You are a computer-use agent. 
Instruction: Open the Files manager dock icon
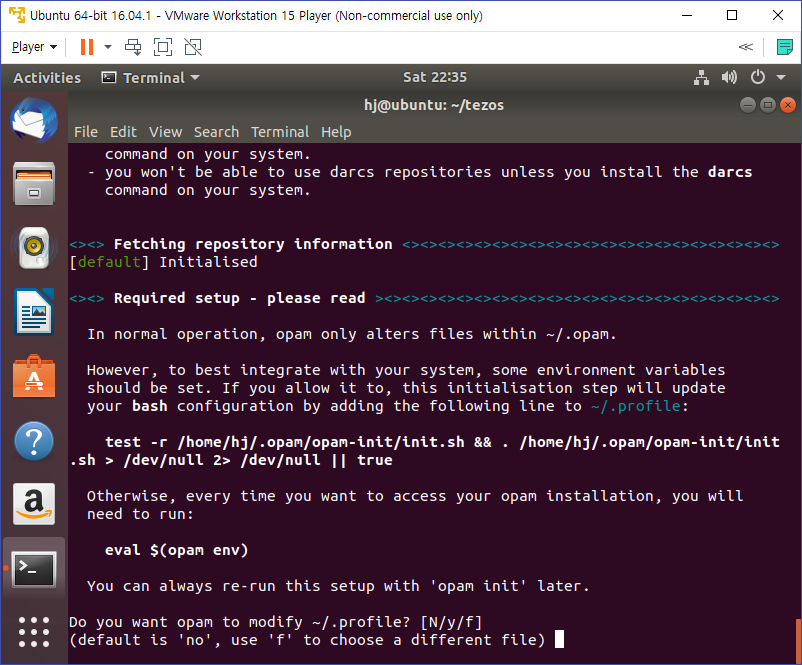34,184
